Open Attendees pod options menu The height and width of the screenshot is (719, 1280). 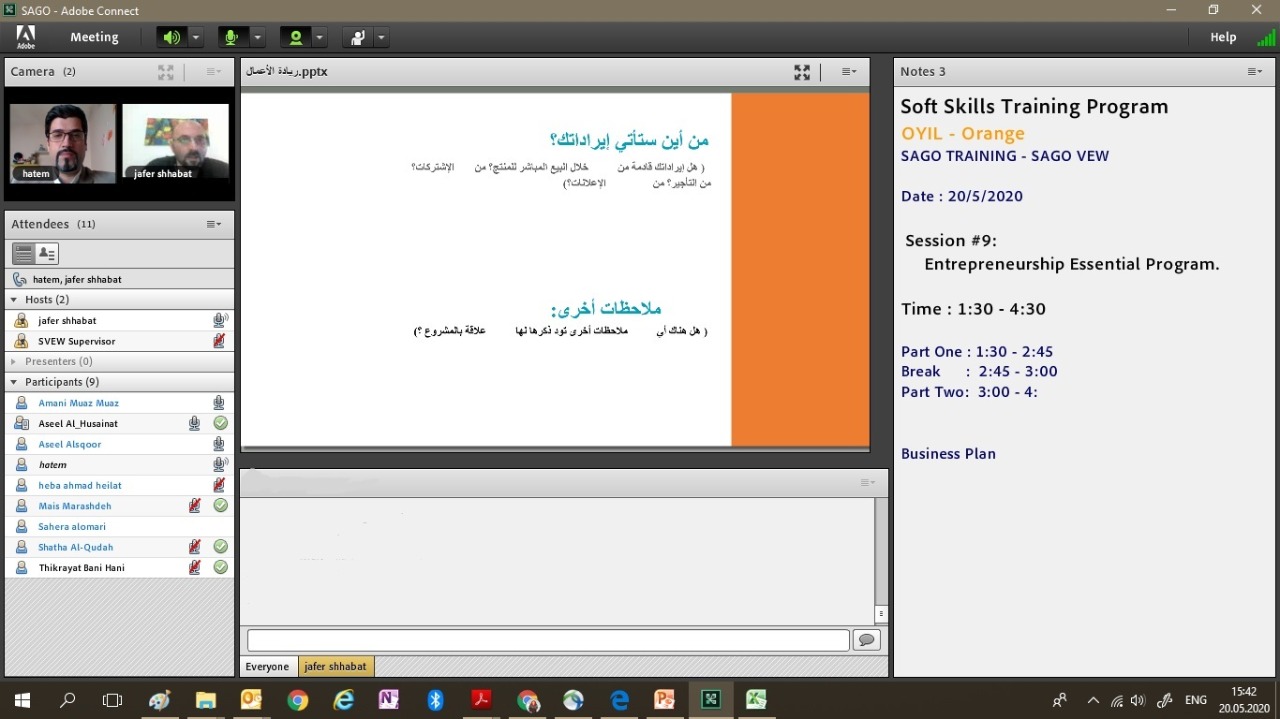point(214,224)
